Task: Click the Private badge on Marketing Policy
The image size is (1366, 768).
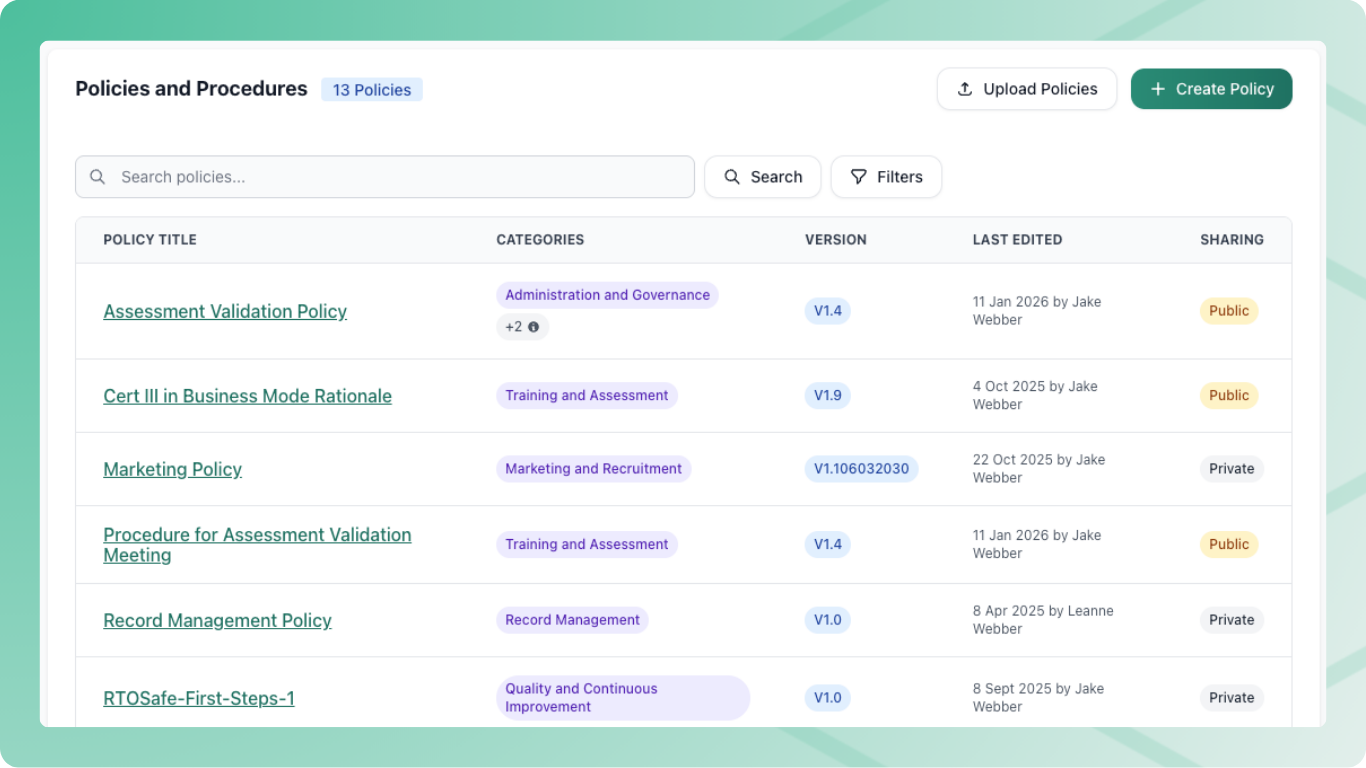Action: pos(1231,469)
